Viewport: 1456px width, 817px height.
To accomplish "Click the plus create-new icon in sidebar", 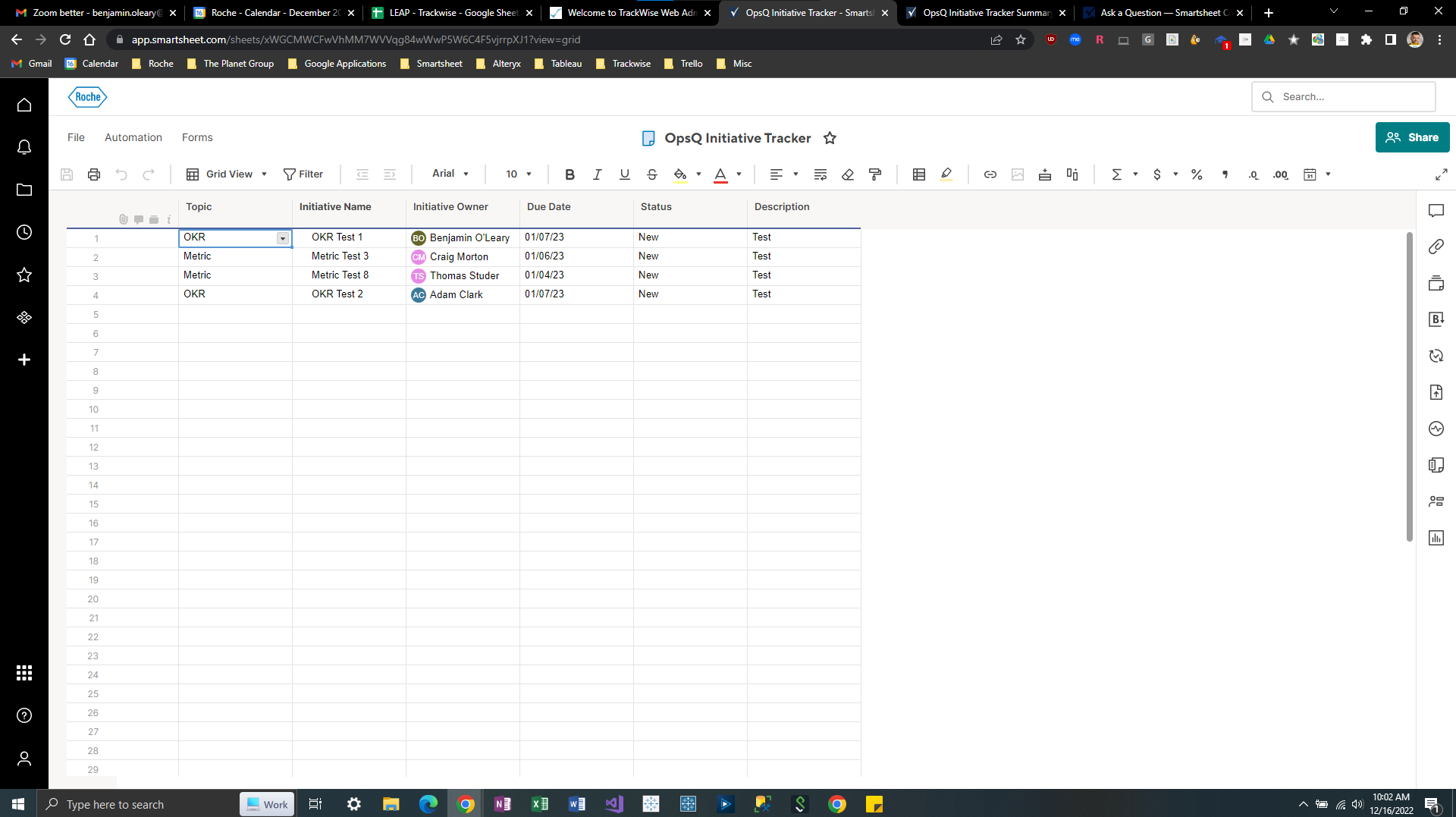I will (x=24, y=360).
